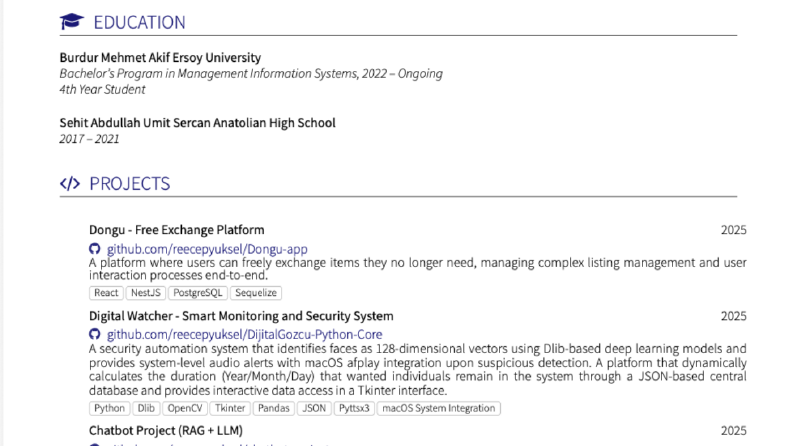793x446 pixels.
Task: Click the Dongu platform description paragraph
Action: pos(418,269)
